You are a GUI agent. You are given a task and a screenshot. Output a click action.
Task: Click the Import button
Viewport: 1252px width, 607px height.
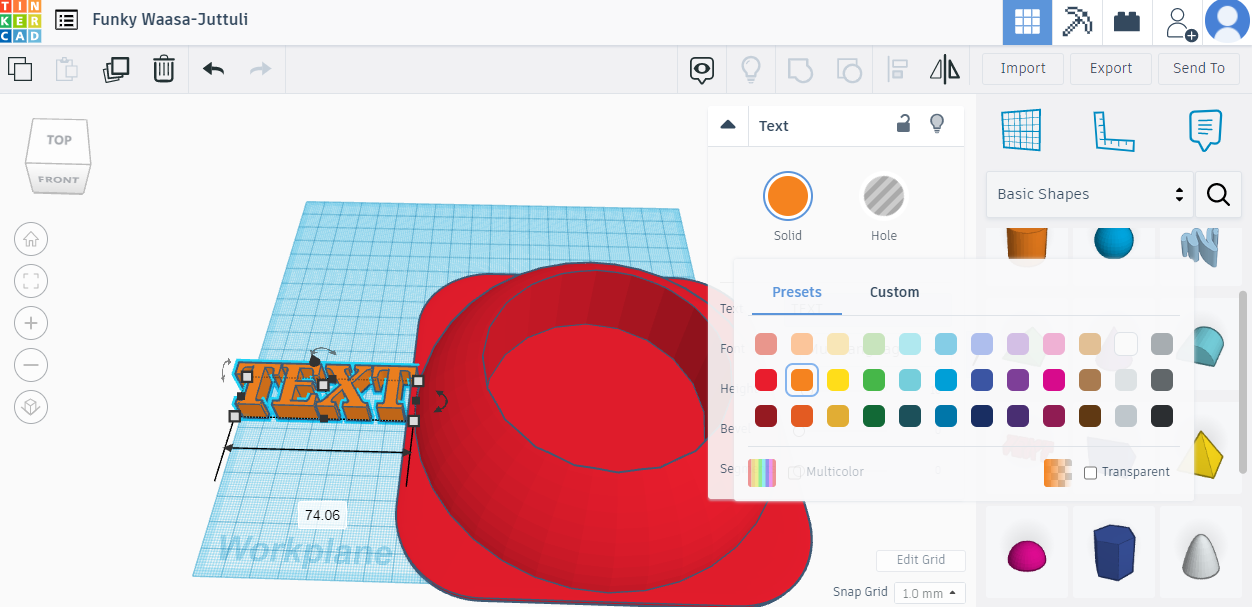[1023, 68]
